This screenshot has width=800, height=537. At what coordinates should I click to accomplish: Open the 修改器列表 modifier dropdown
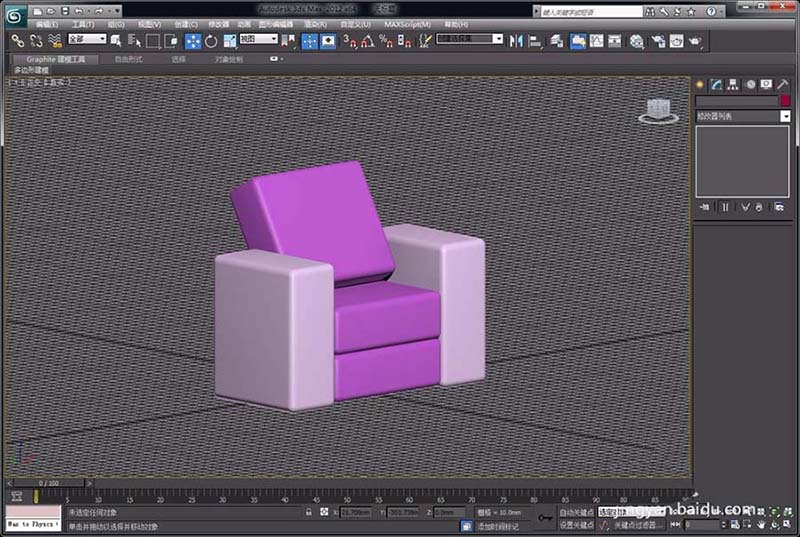742,116
